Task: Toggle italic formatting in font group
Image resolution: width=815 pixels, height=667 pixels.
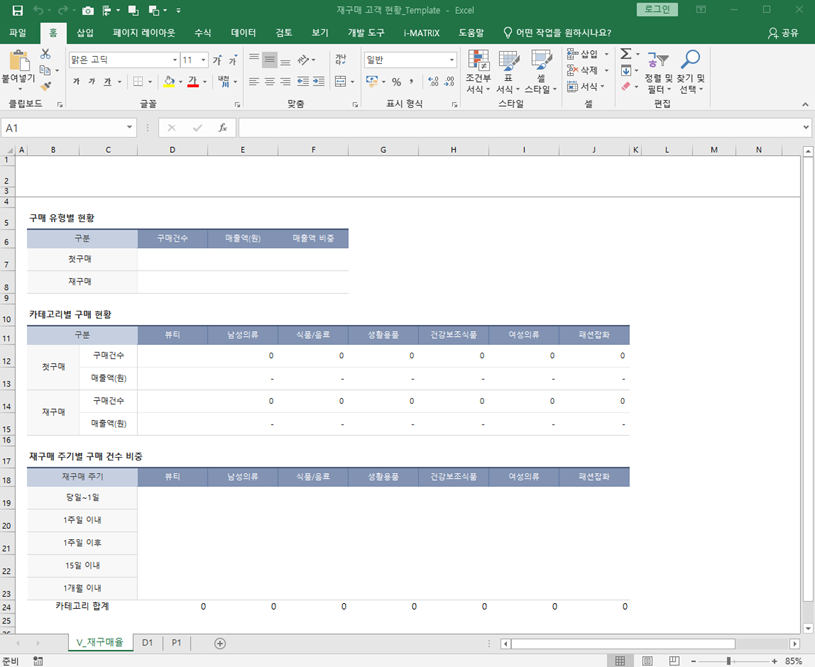Action: click(x=92, y=82)
